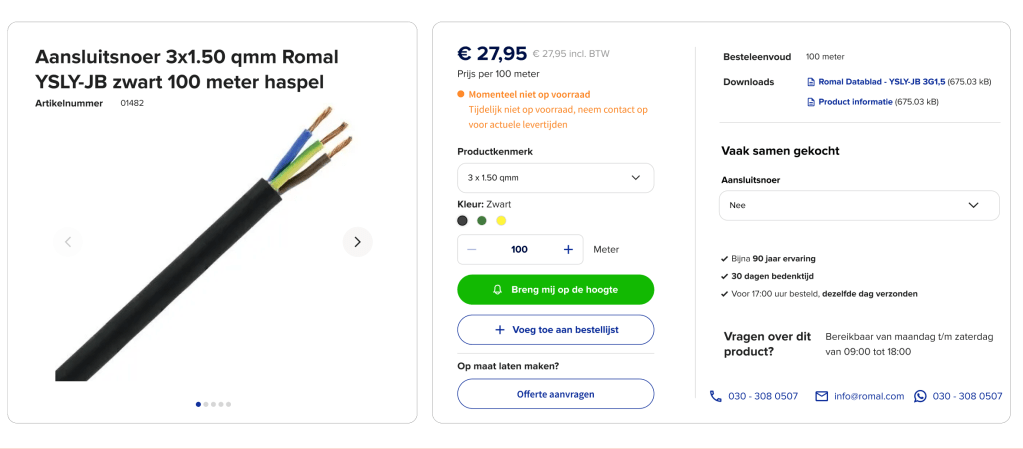Viewport: 1023px width, 449px height.
Task: Select the second image carousel dot
Action: (206, 404)
